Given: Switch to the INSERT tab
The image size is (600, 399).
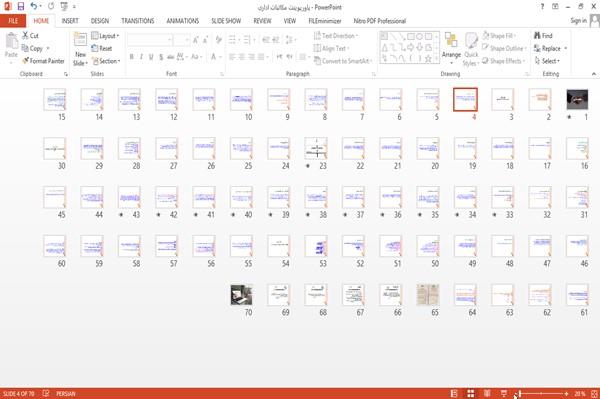Looking at the screenshot, I should pyautogui.click(x=70, y=21).
